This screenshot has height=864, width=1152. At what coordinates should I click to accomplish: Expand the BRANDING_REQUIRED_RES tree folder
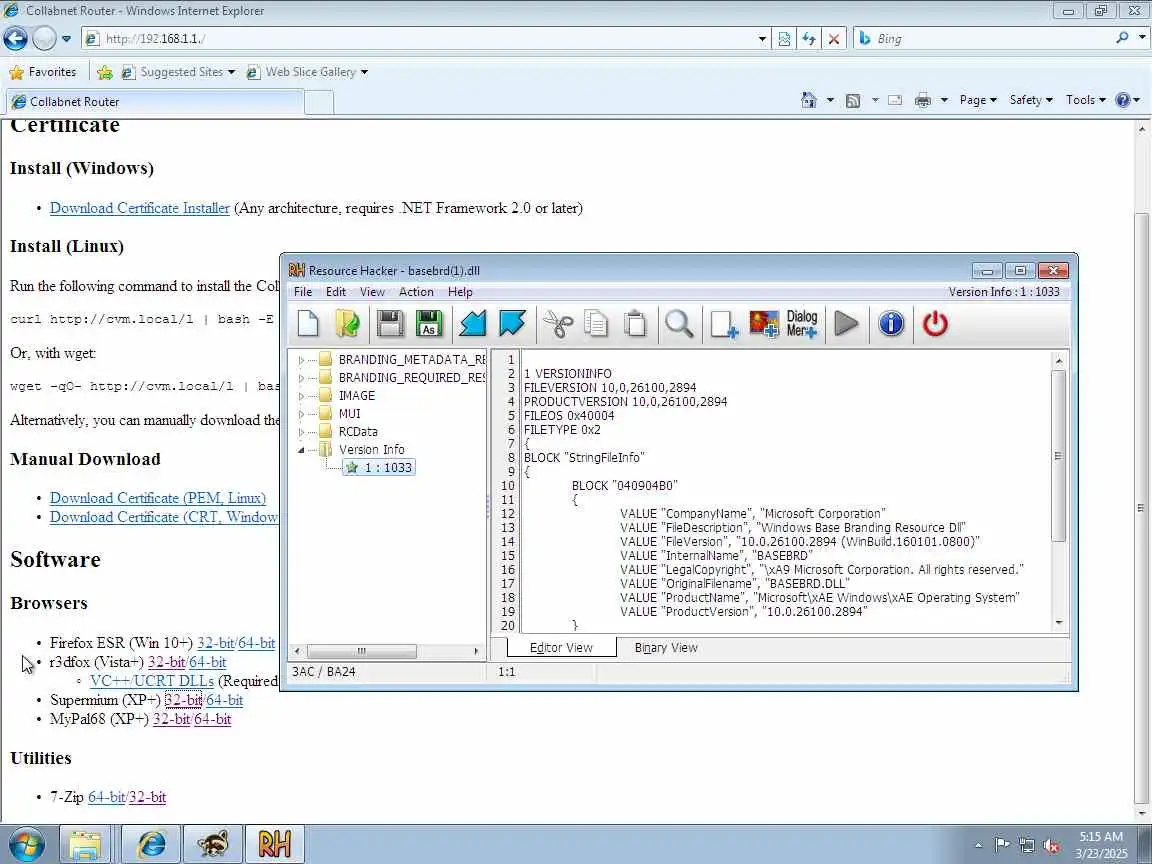(300, 378)
